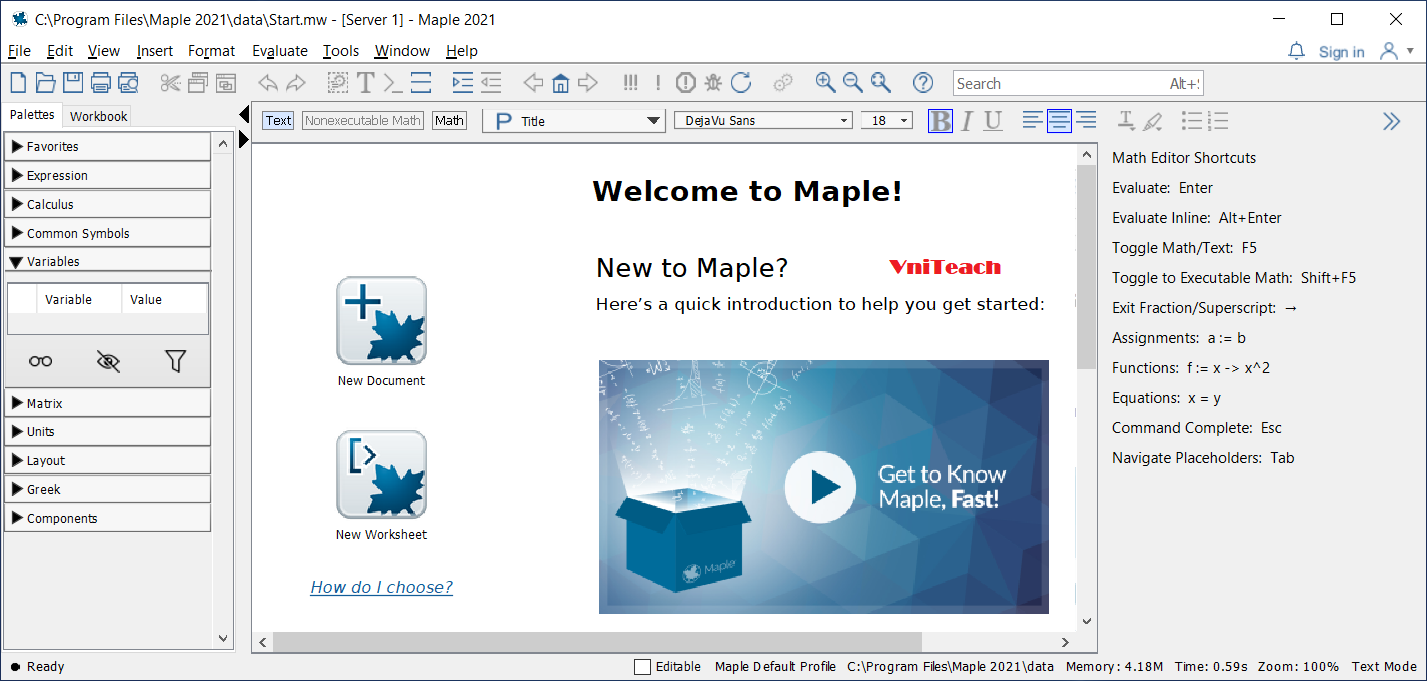The image size is (1427, 681).
Task: Show watched variables with glasses icon
Action: [41, 362]
